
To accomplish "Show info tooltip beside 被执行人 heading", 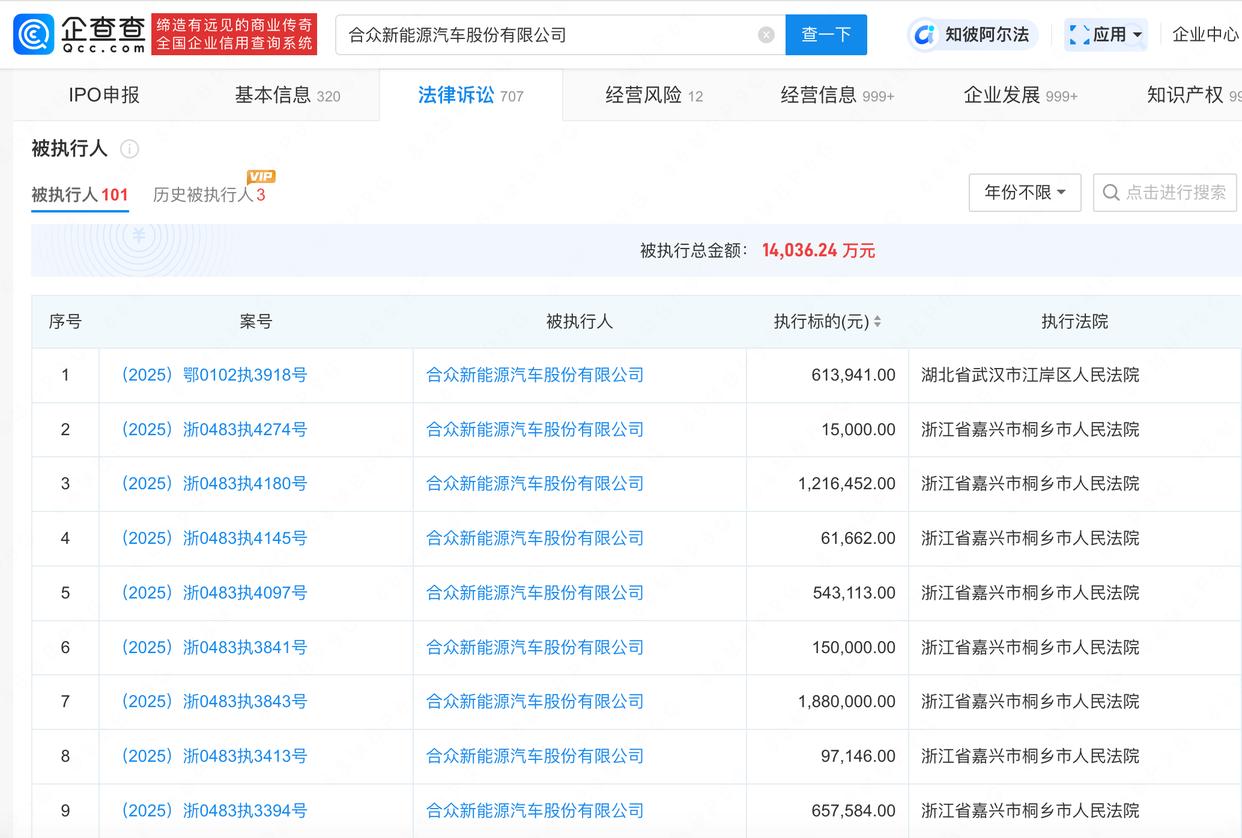I will [x=130, y=149].
